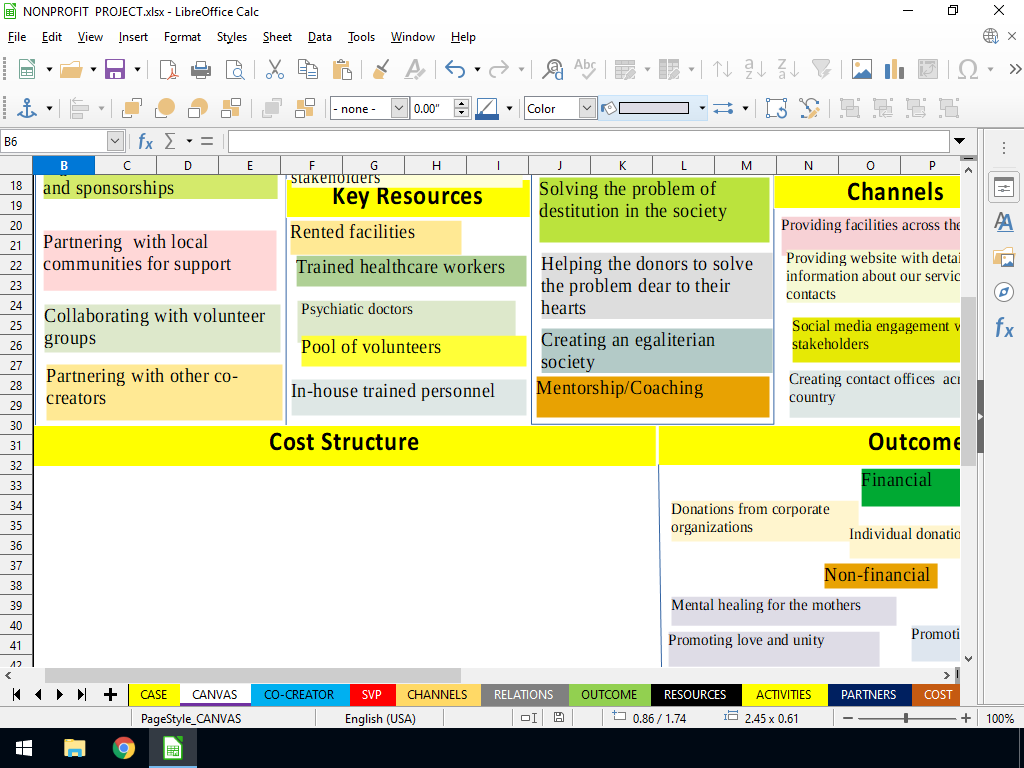The width and height of the screenshot is (1024, 768).
Task: Open the Sheet menu
Action: (x=277, y=37)
